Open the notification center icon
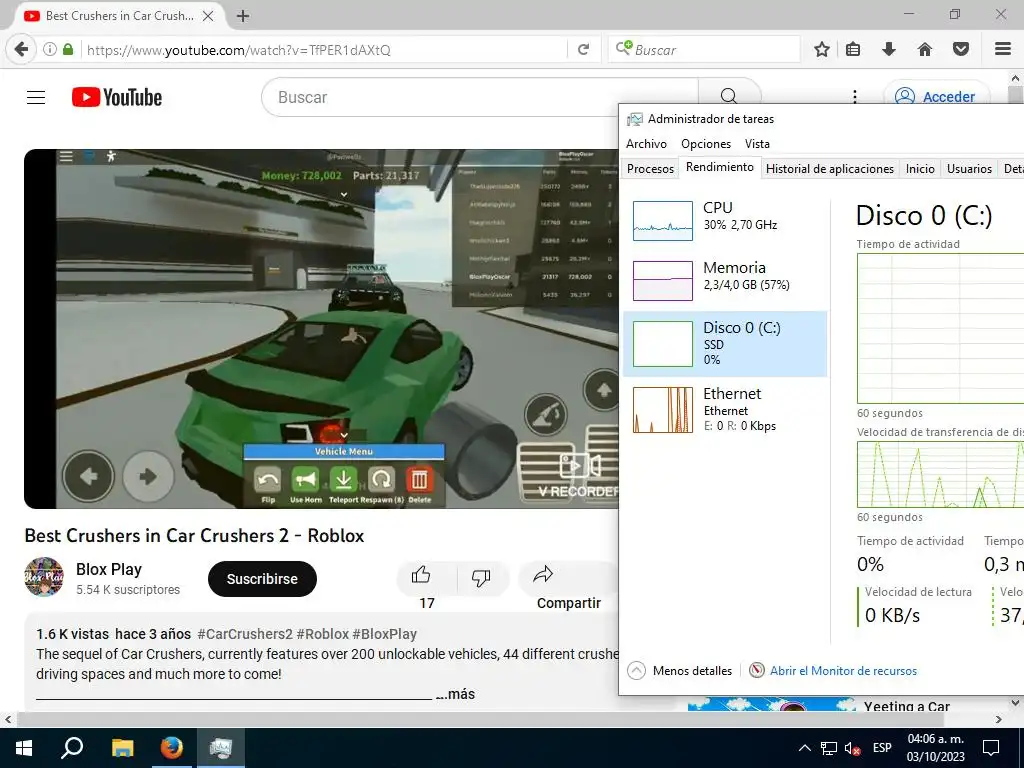The height and width of the screenshot is (768, 1024). (x=991, y=748)
